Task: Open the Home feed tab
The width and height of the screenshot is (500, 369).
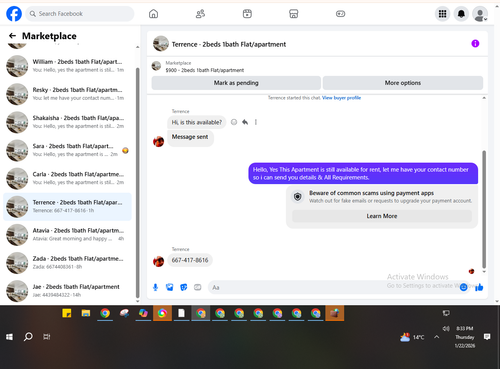Action: (153, 14)
